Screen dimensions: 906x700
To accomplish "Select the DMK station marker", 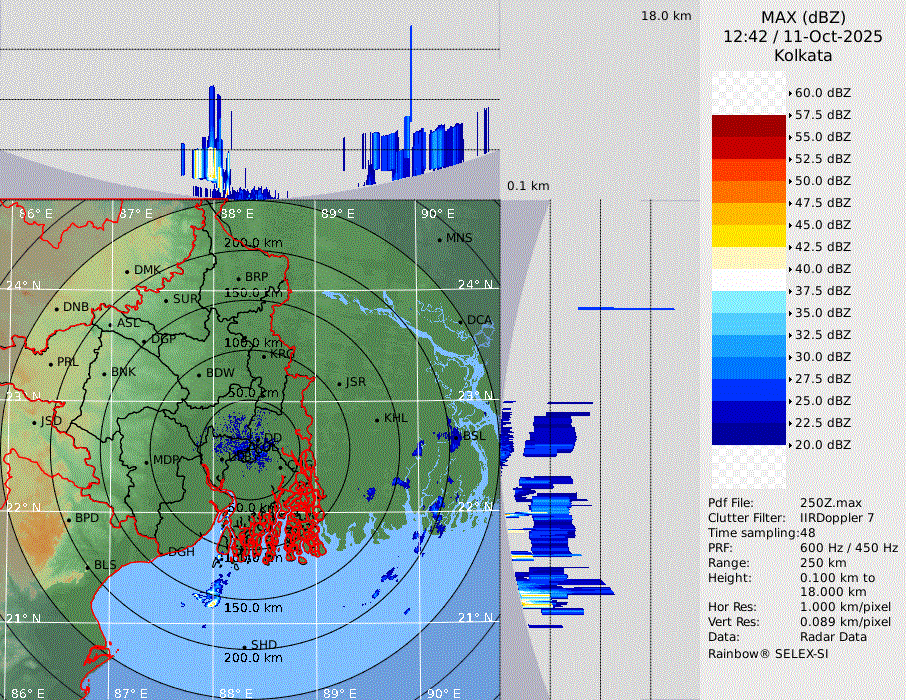I will point(127,271).
